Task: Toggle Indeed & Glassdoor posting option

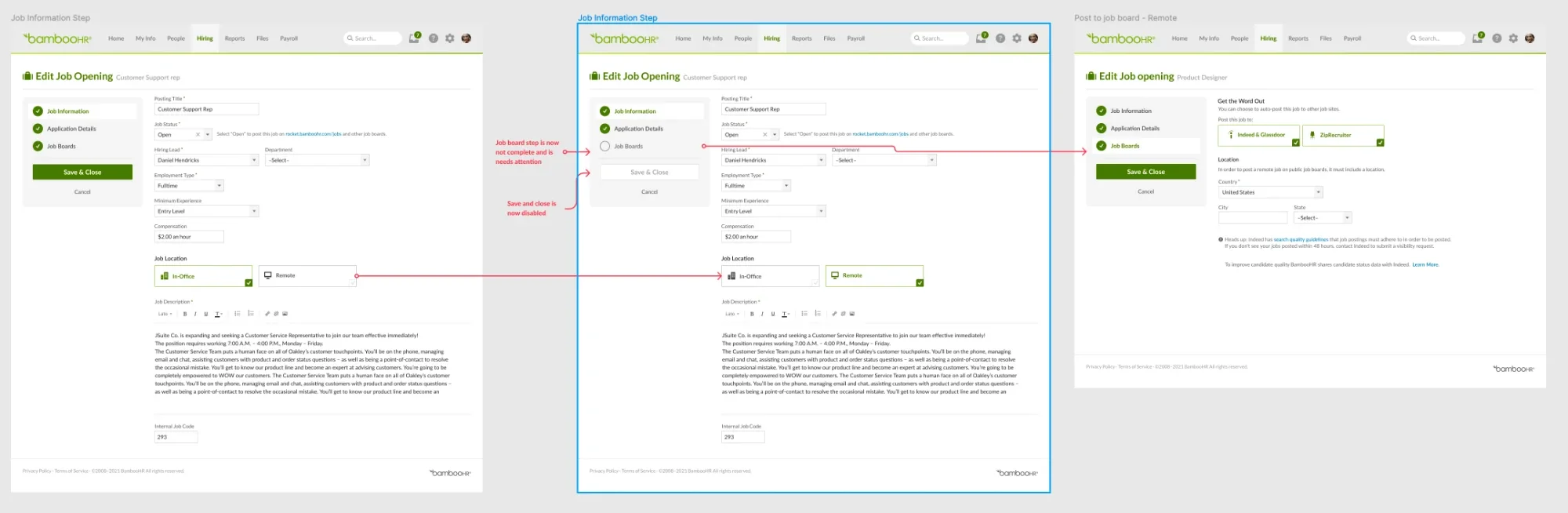Action: (1259, 135)
